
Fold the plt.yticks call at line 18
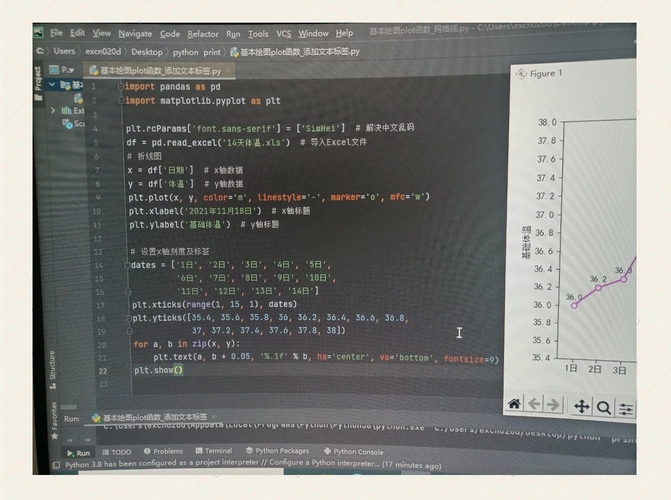[x=129, y=318]
